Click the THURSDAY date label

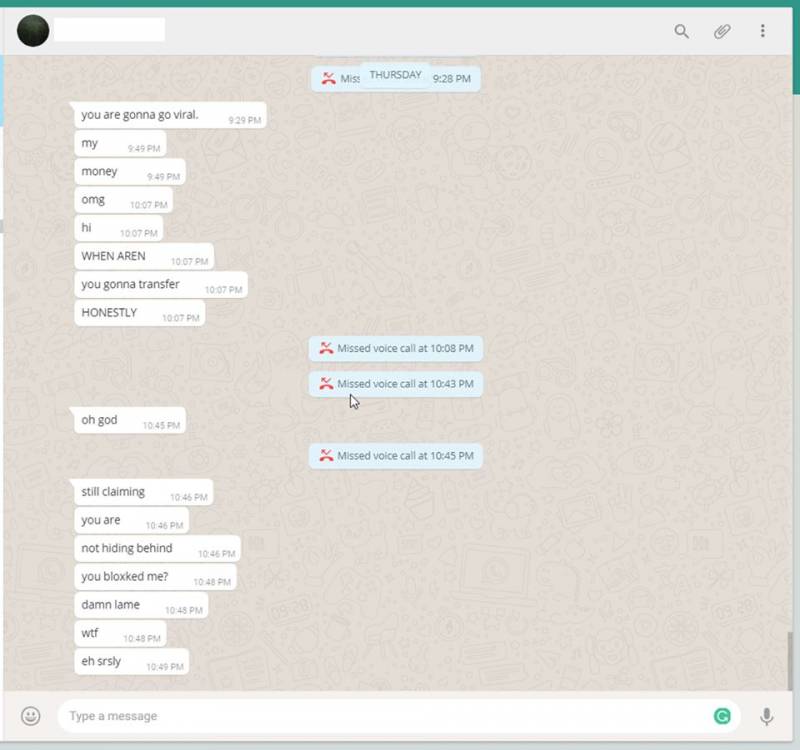pos(395,75)
